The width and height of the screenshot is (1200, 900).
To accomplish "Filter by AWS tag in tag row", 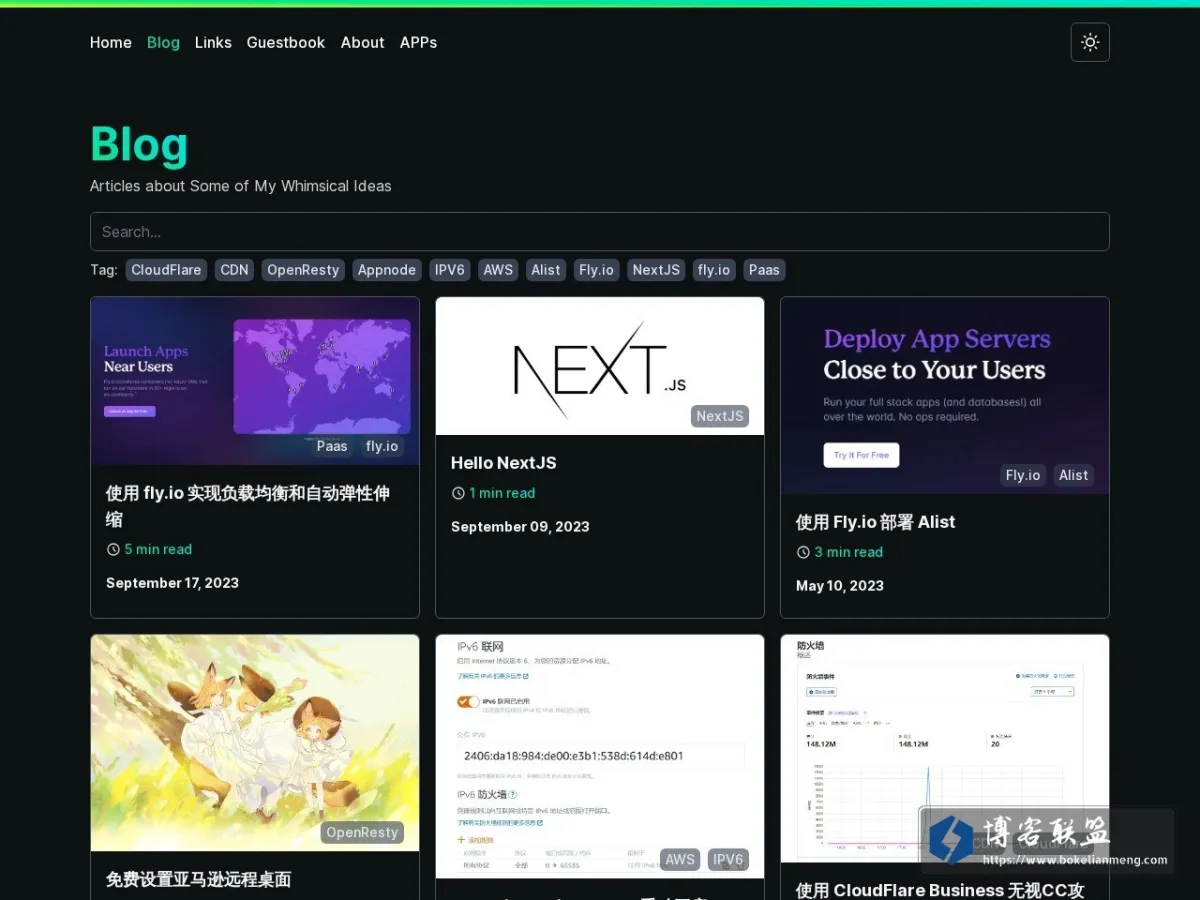I will point(498,270).
